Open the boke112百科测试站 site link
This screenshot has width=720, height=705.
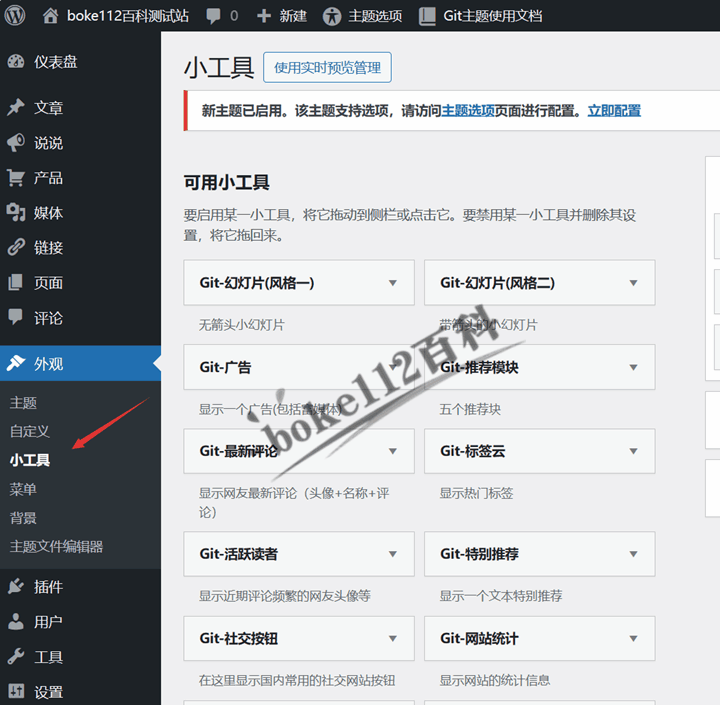tap(128, 16)
